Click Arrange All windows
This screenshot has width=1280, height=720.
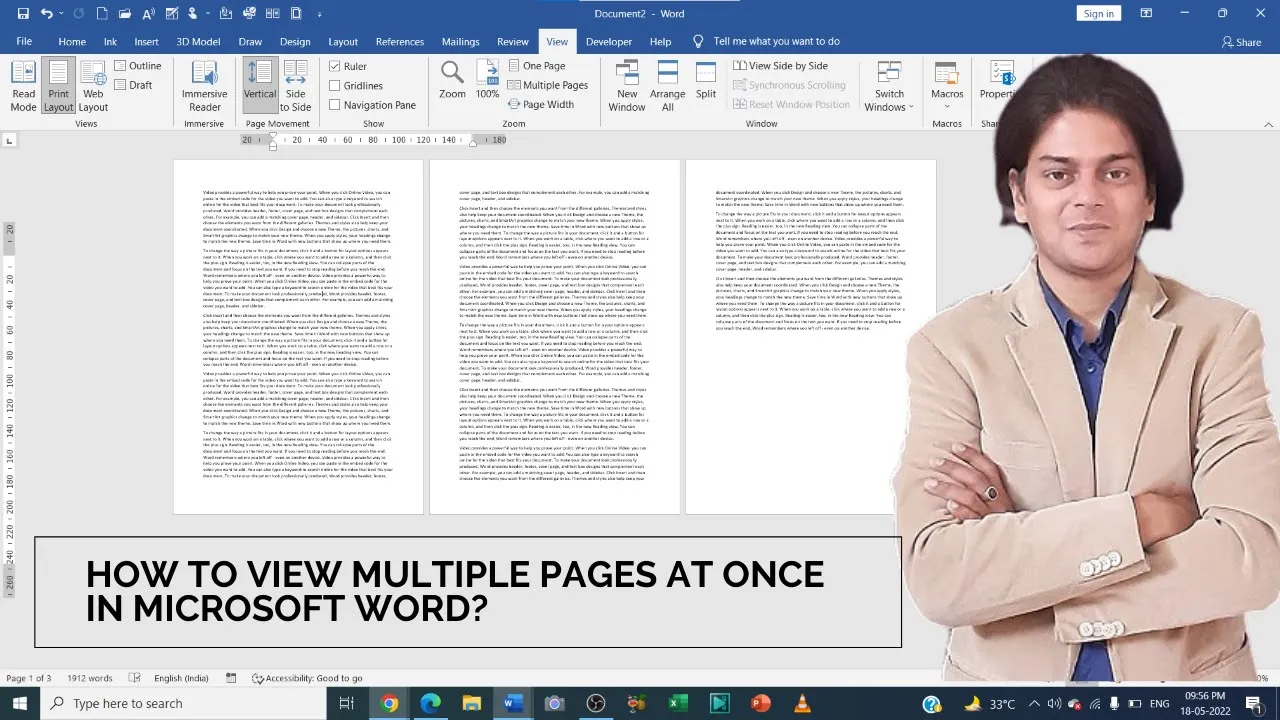(x=667, y=86)
